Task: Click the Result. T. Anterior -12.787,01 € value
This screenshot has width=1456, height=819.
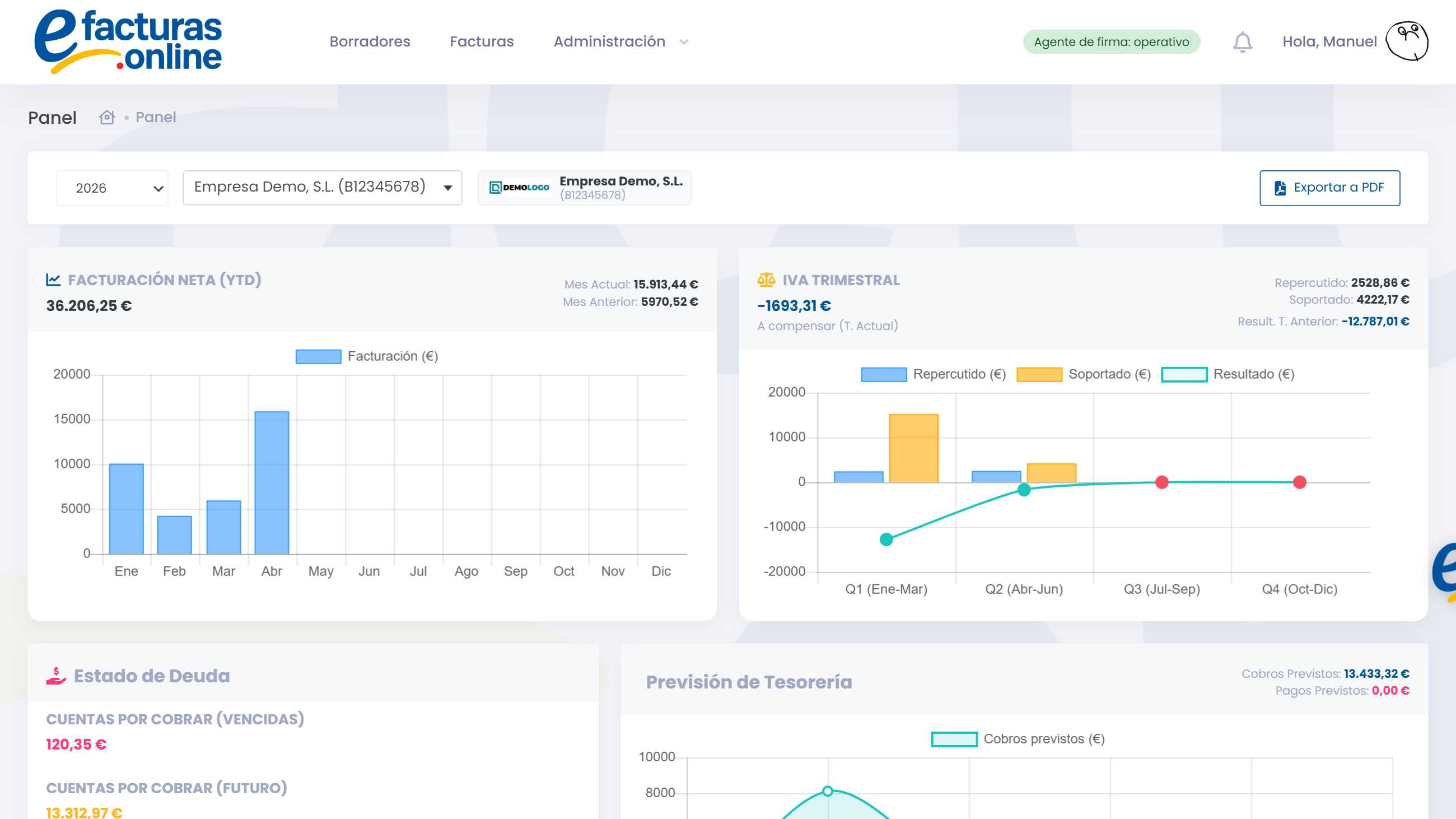Action: click(1376, 322)
